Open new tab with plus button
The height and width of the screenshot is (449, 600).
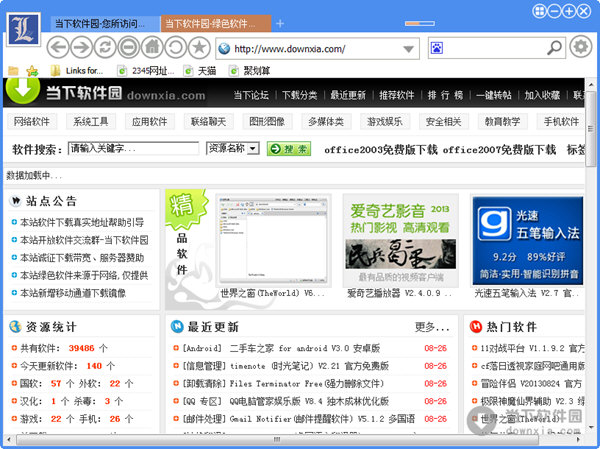[280, 24]
